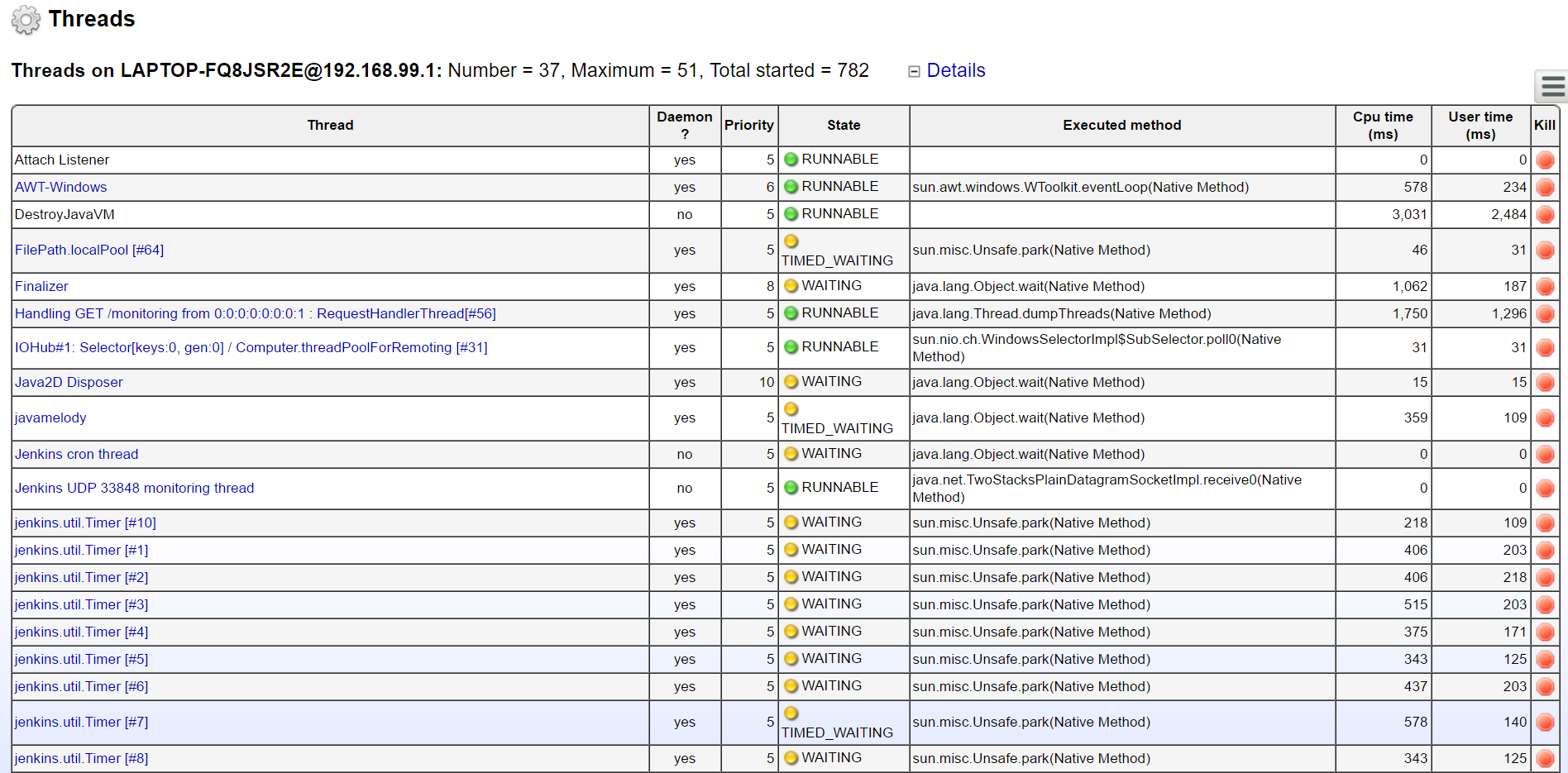The image size is (1568, 773).
Task: Kill the IOHub#1 Selector thread
Action: (1545, 348)
